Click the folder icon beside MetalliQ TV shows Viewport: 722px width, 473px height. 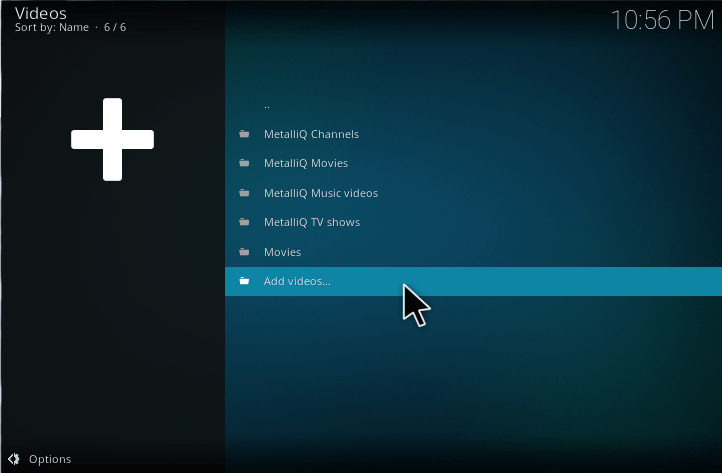pos(244,222)
